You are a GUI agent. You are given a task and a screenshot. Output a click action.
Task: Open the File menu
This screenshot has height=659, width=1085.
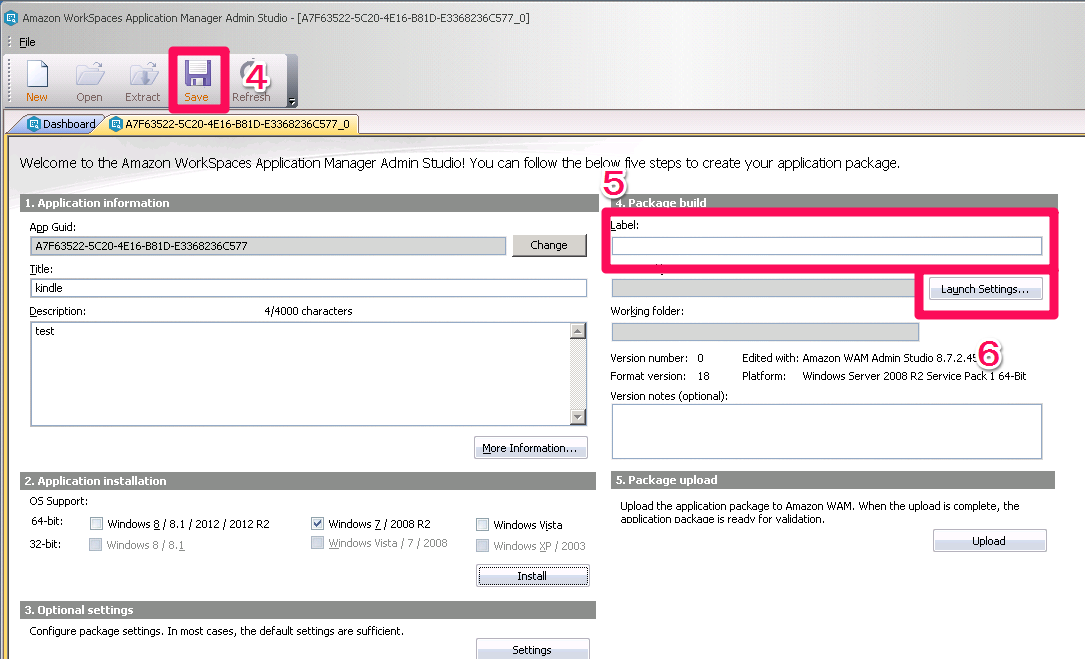27,42
